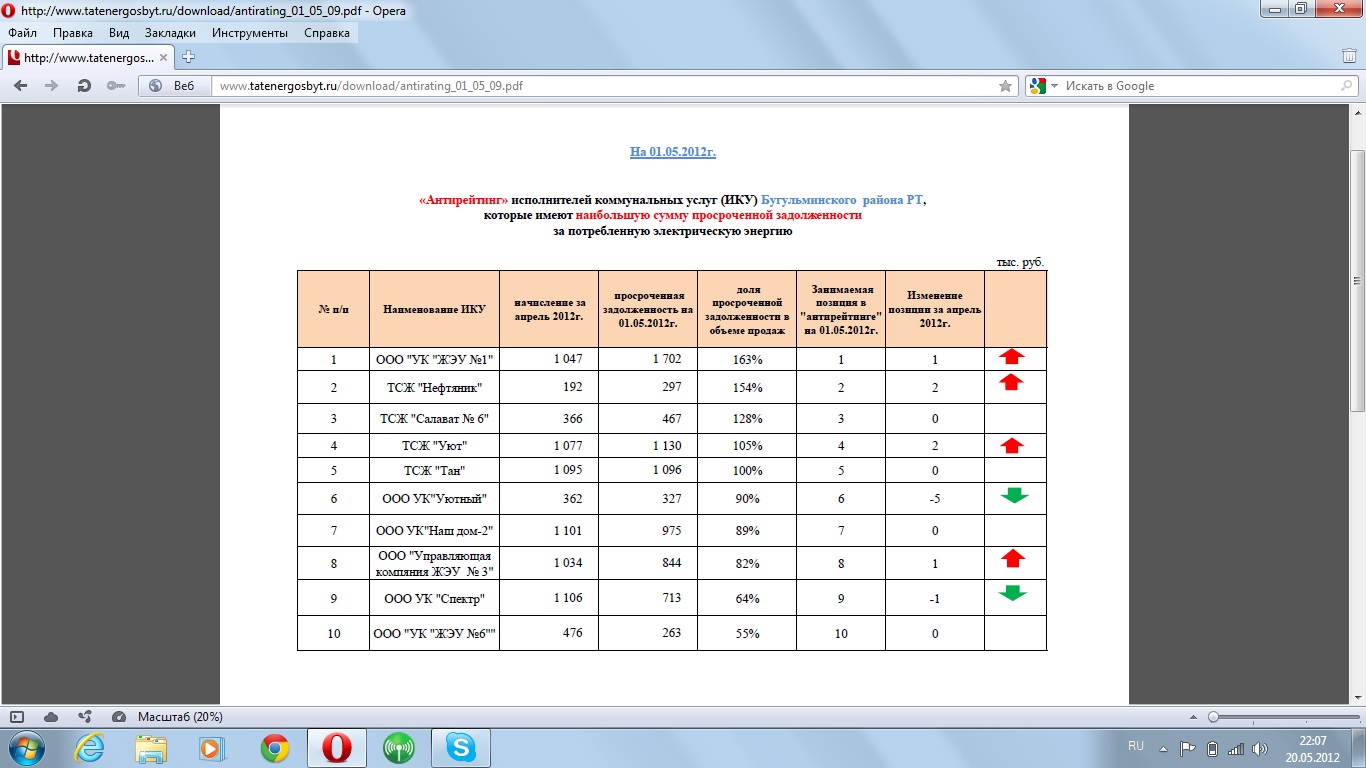This screenshot has height=768, width=1366.
Task: Reload the page with the refresh icon
Action: [84, 86]
